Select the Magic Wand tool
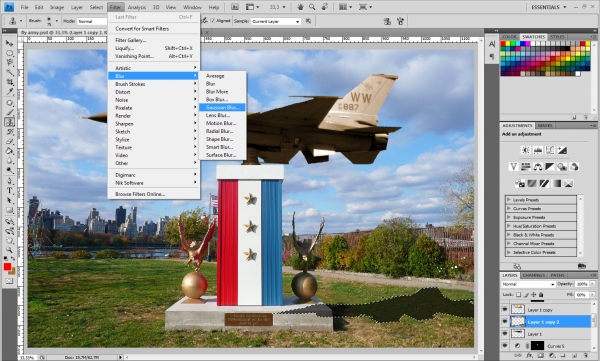The height and width of the screenshot is (361, 600). [x=9, y=73]
